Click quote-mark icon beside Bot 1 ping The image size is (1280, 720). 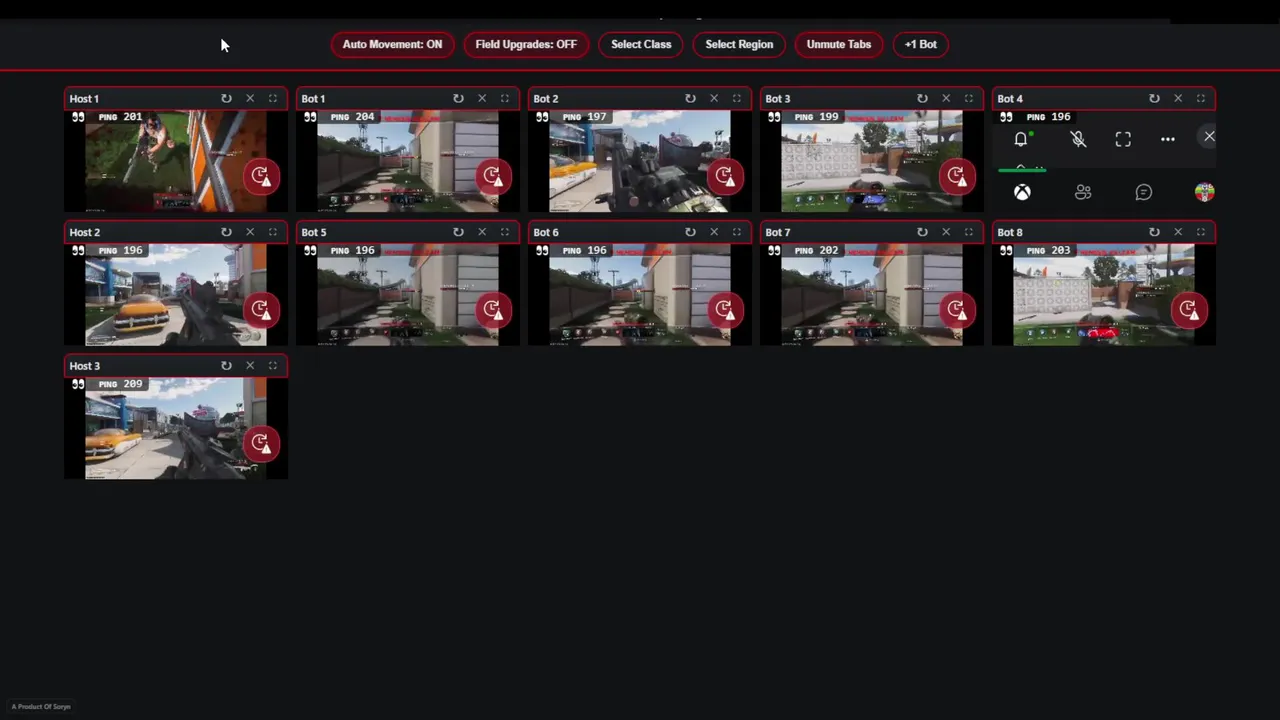click(x=310, y=117)
